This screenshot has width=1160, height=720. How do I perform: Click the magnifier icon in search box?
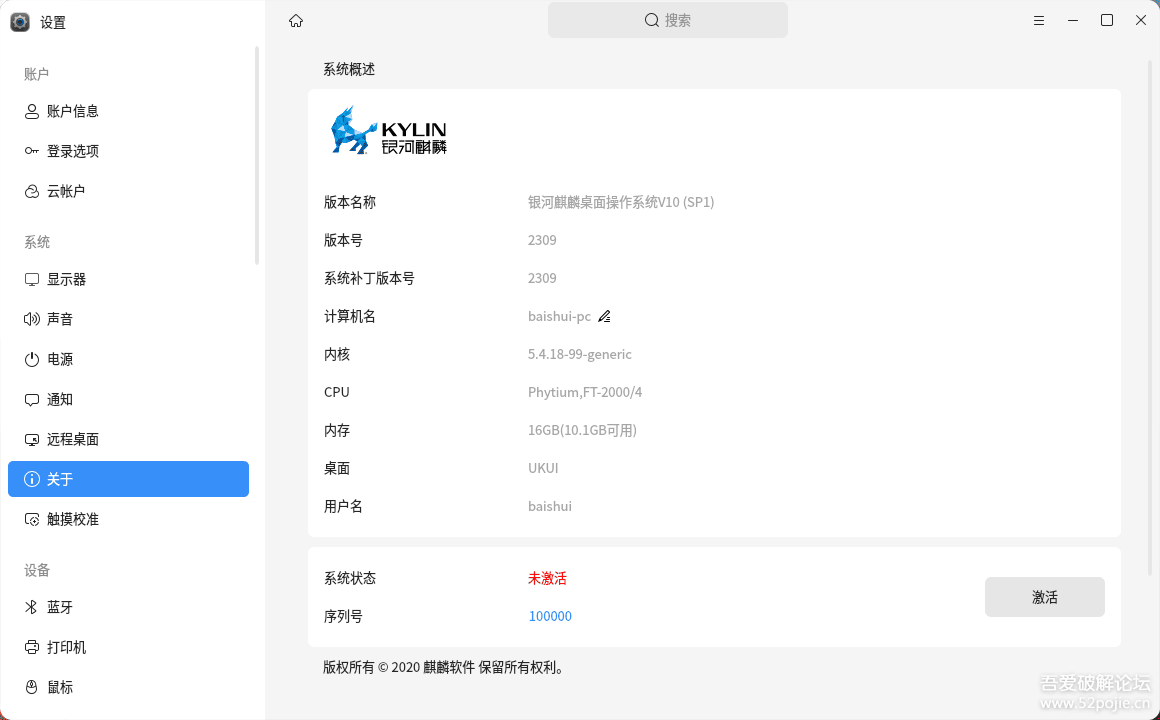652,20
